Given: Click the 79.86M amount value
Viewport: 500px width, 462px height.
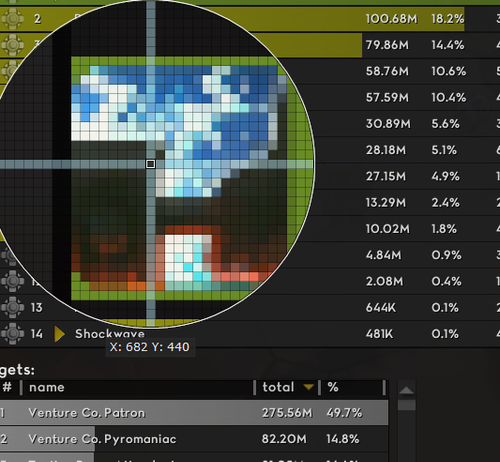Looking at the screenshot, I should (387, 45).
